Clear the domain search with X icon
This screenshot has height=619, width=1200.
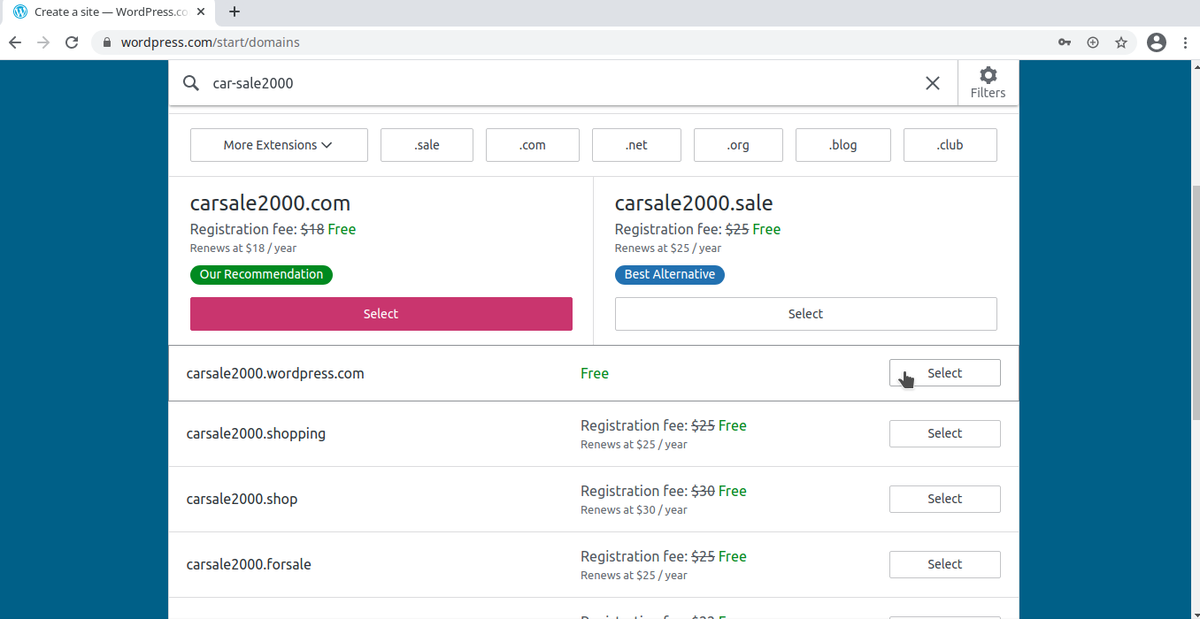point(932,83)
